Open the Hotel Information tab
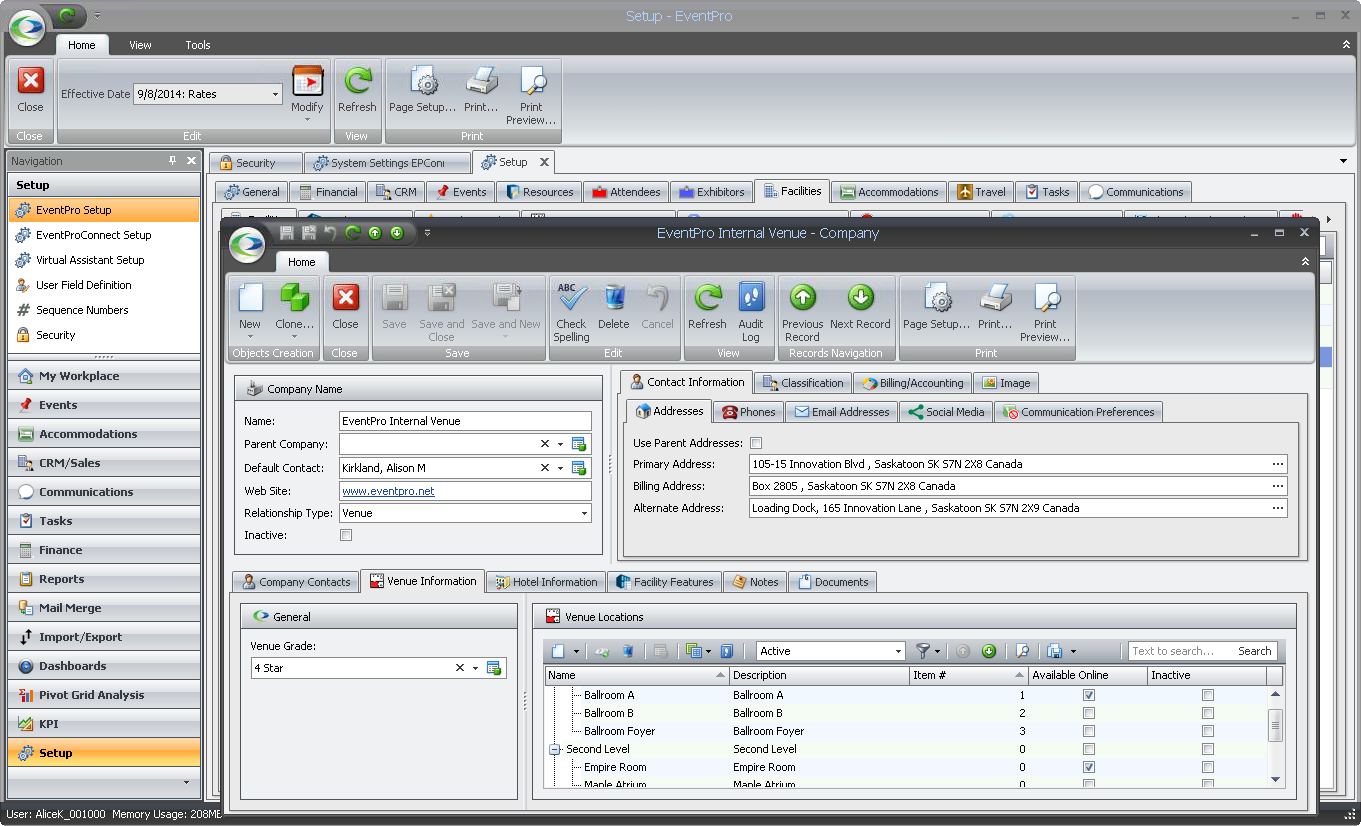 click(x=546, y=582)
